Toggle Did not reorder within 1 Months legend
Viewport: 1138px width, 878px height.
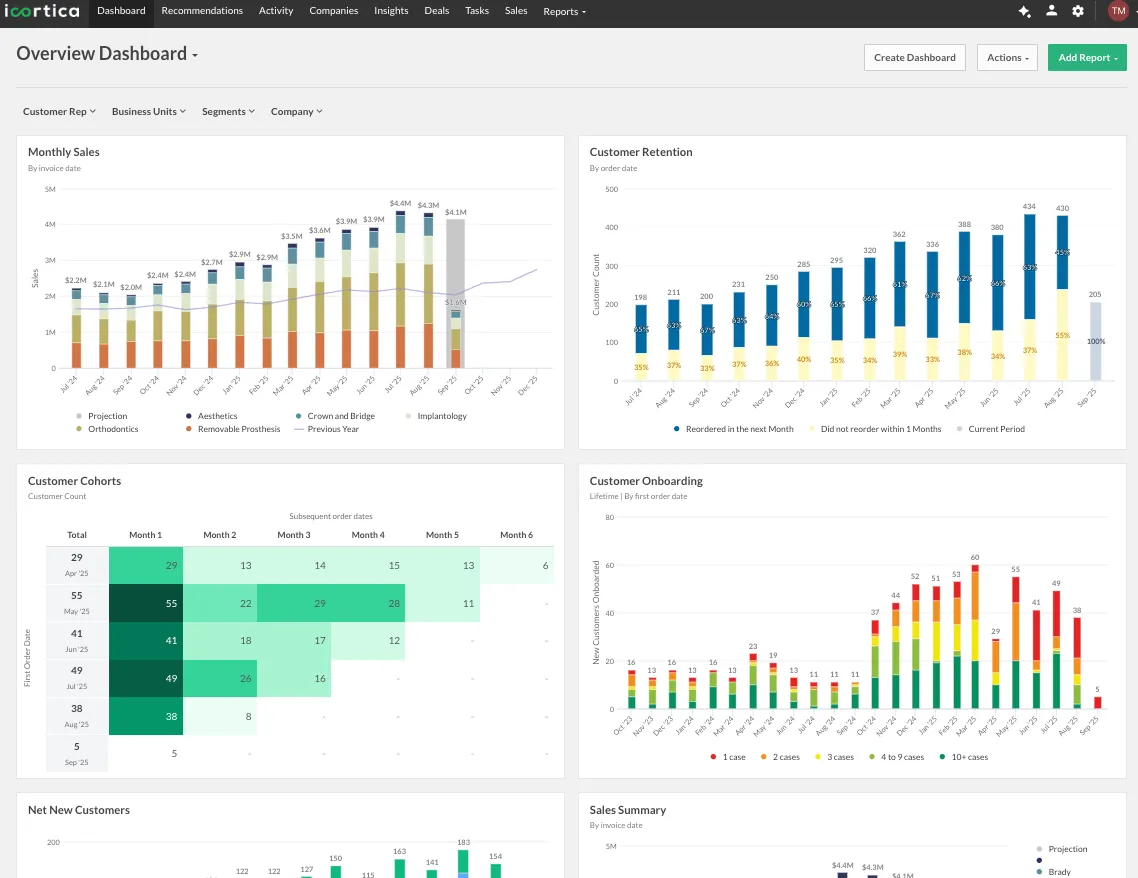[x=875, y=429]
